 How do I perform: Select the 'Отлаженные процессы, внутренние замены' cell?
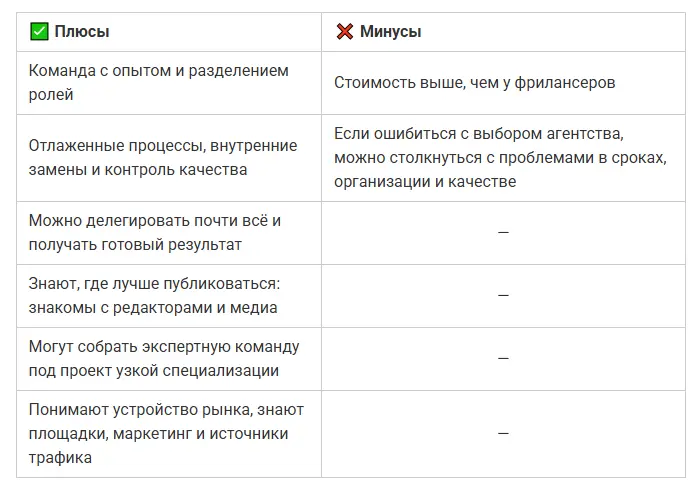[163, 158]
